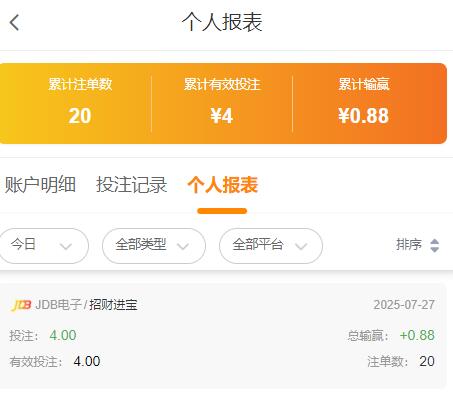
Task: Switch to the 投注记录 tab
Action: point(131,184)
